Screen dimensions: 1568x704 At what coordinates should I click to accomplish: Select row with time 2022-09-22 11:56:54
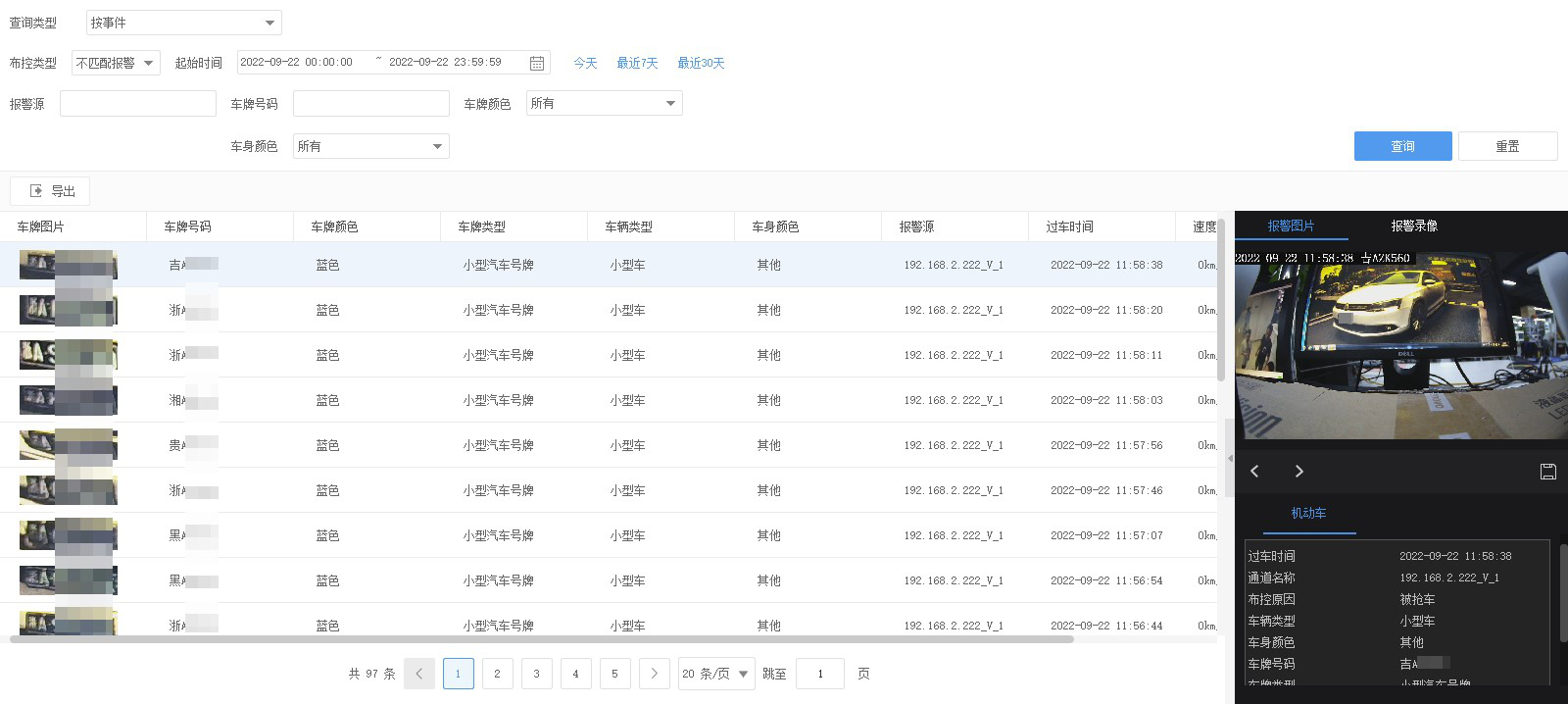click(x=609, y=580)
